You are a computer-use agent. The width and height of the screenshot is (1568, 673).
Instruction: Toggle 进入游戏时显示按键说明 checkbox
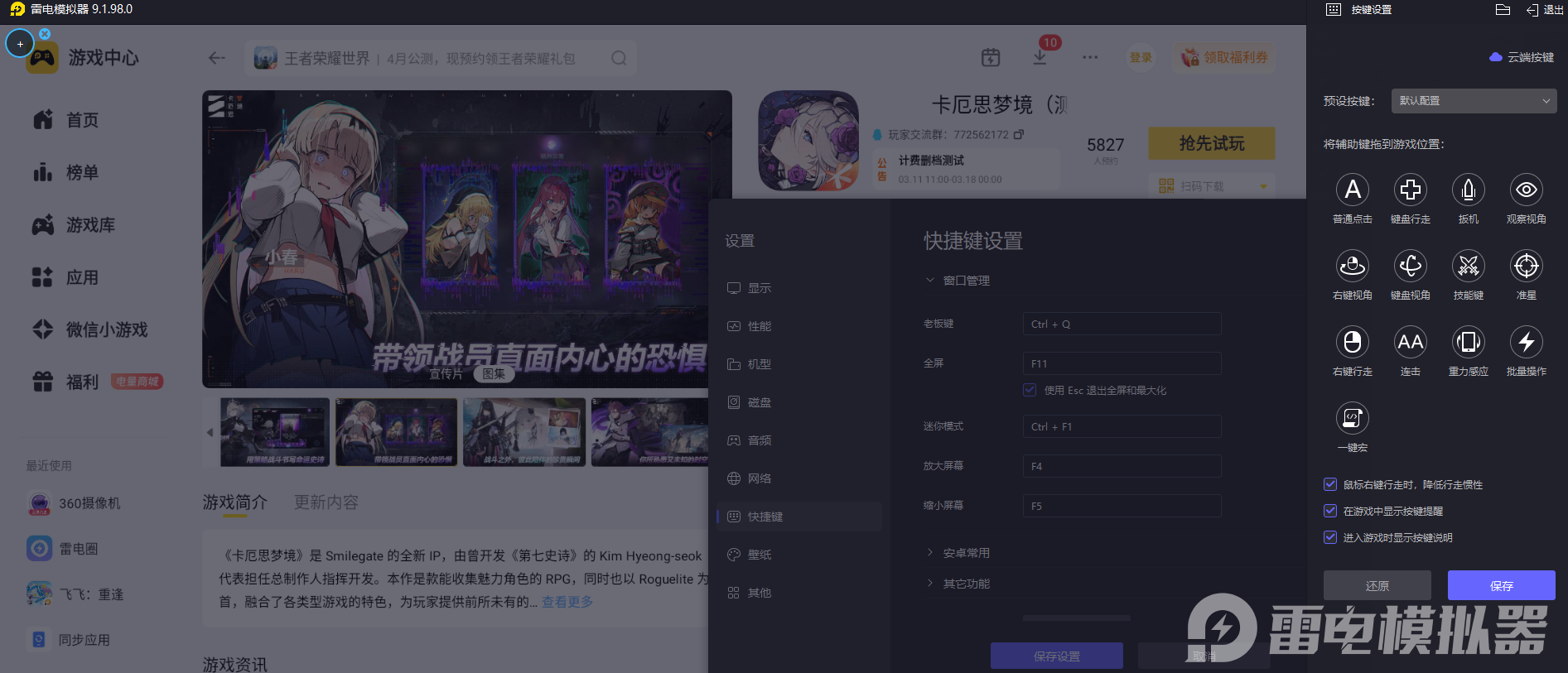point(1330,538)
